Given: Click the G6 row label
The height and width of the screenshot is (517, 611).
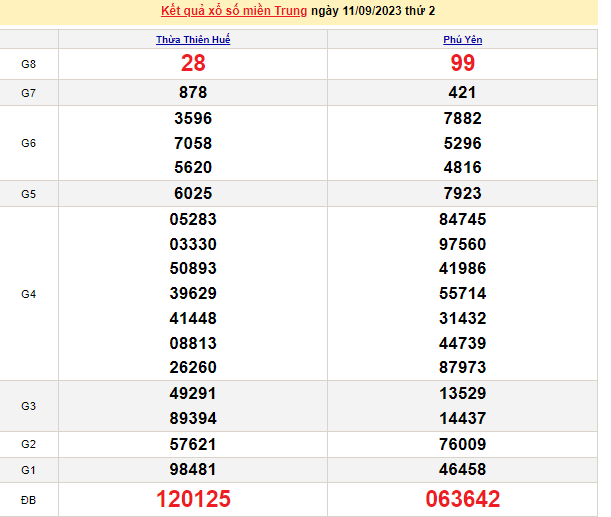Looking at the screenshot, I should (x=29, y=143).
